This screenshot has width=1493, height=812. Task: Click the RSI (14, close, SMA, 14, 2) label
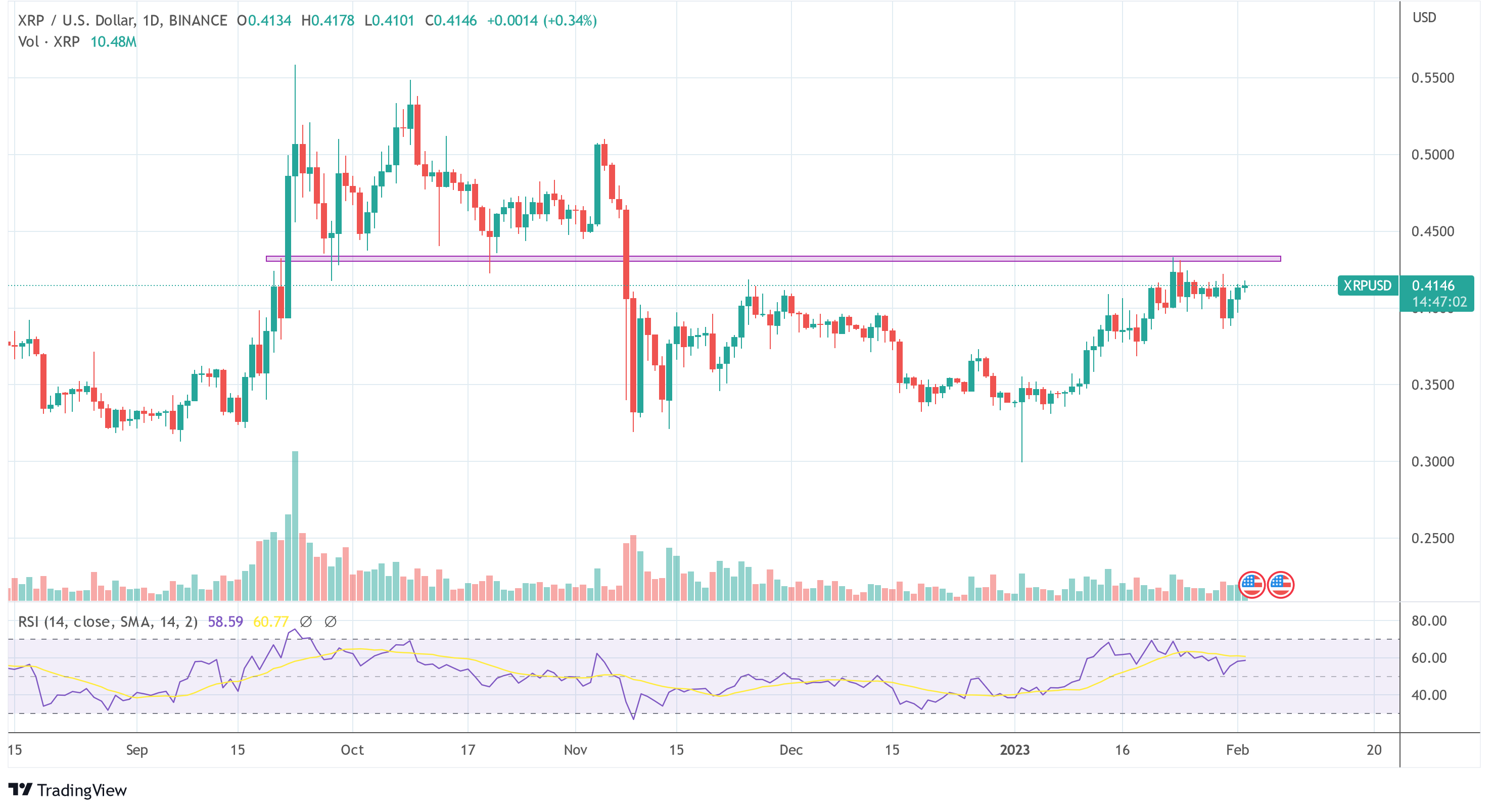[108, 622]
